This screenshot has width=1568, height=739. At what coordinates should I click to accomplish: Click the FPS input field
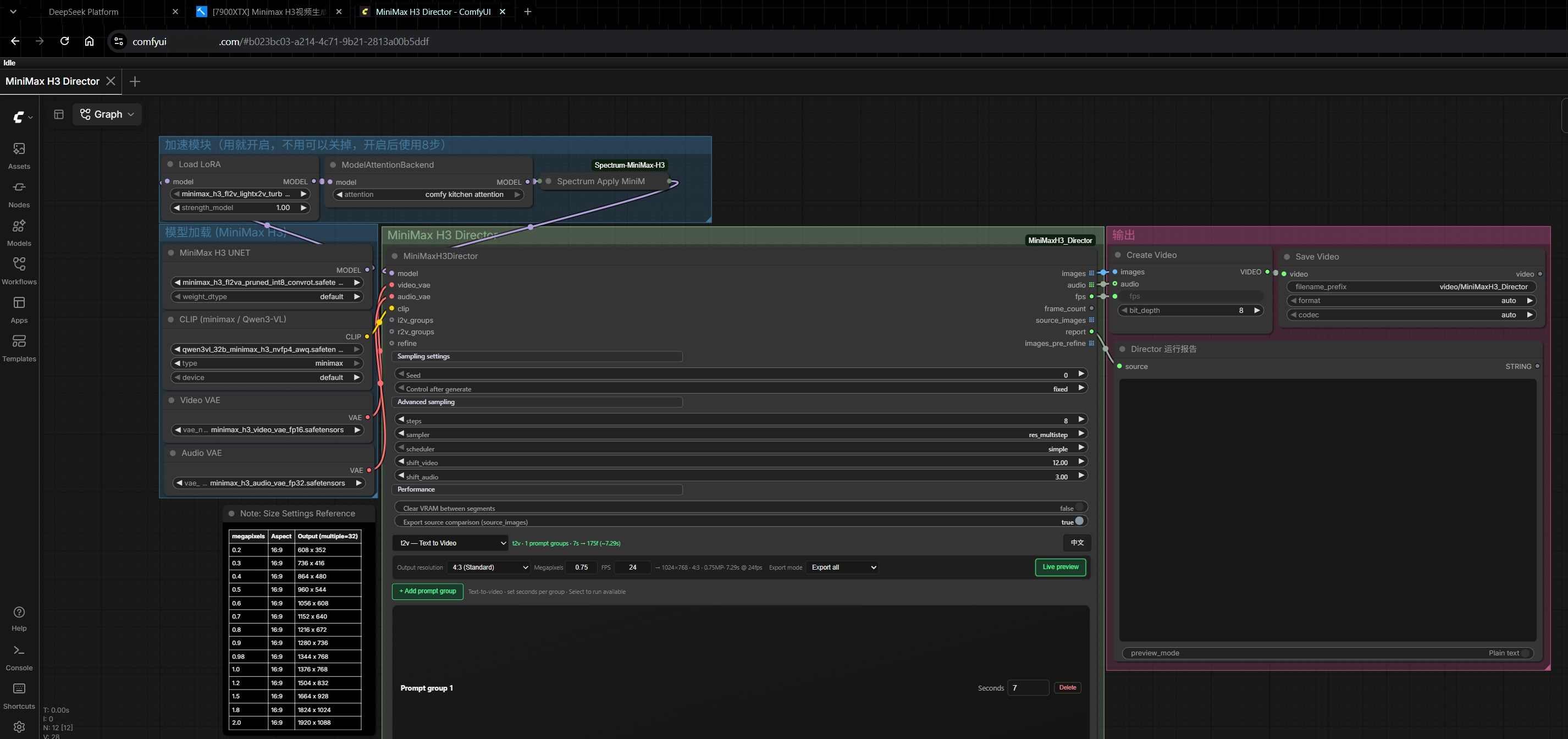pyautogui.click(x=632, y=567)
